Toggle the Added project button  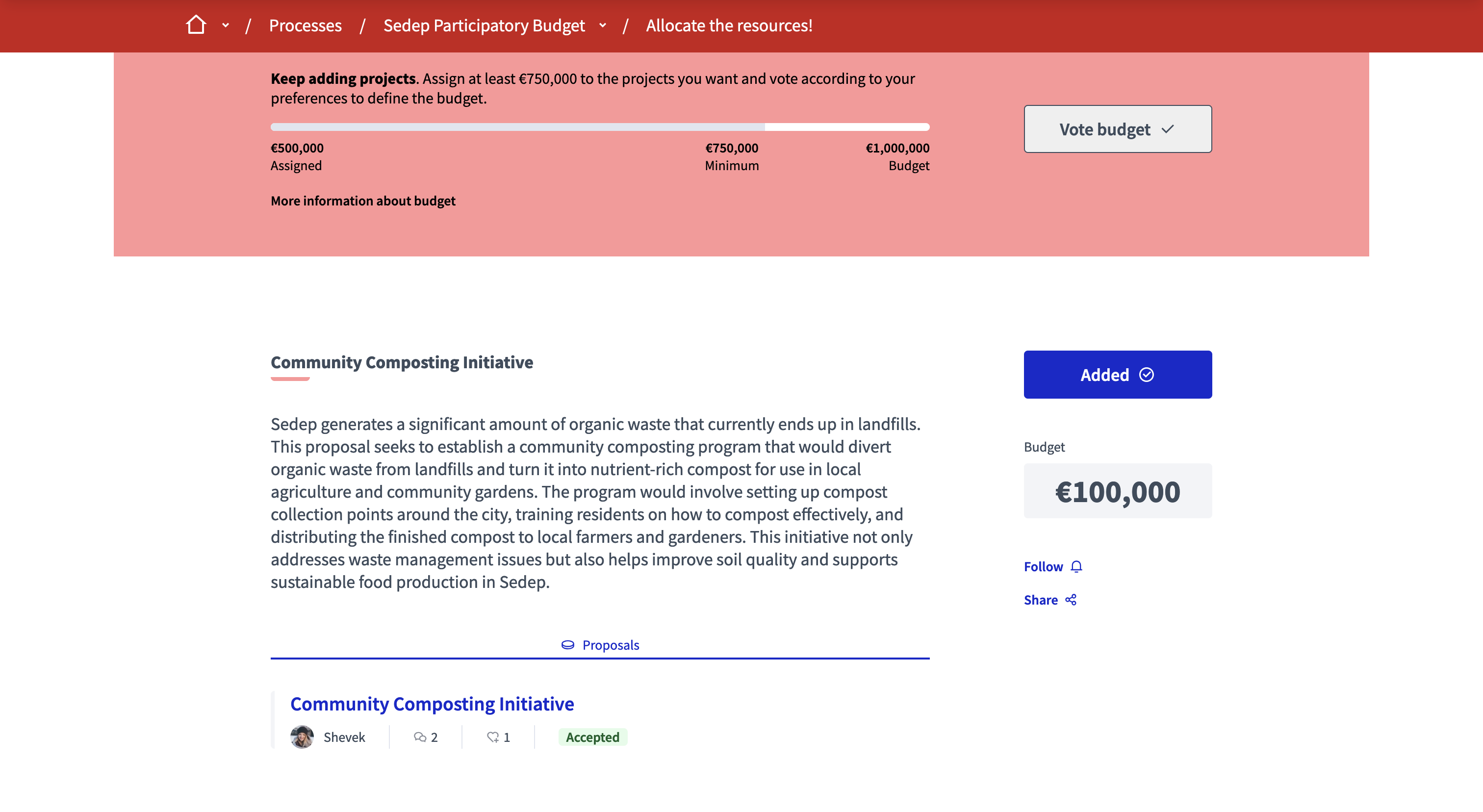click(x=1117, y=375)
